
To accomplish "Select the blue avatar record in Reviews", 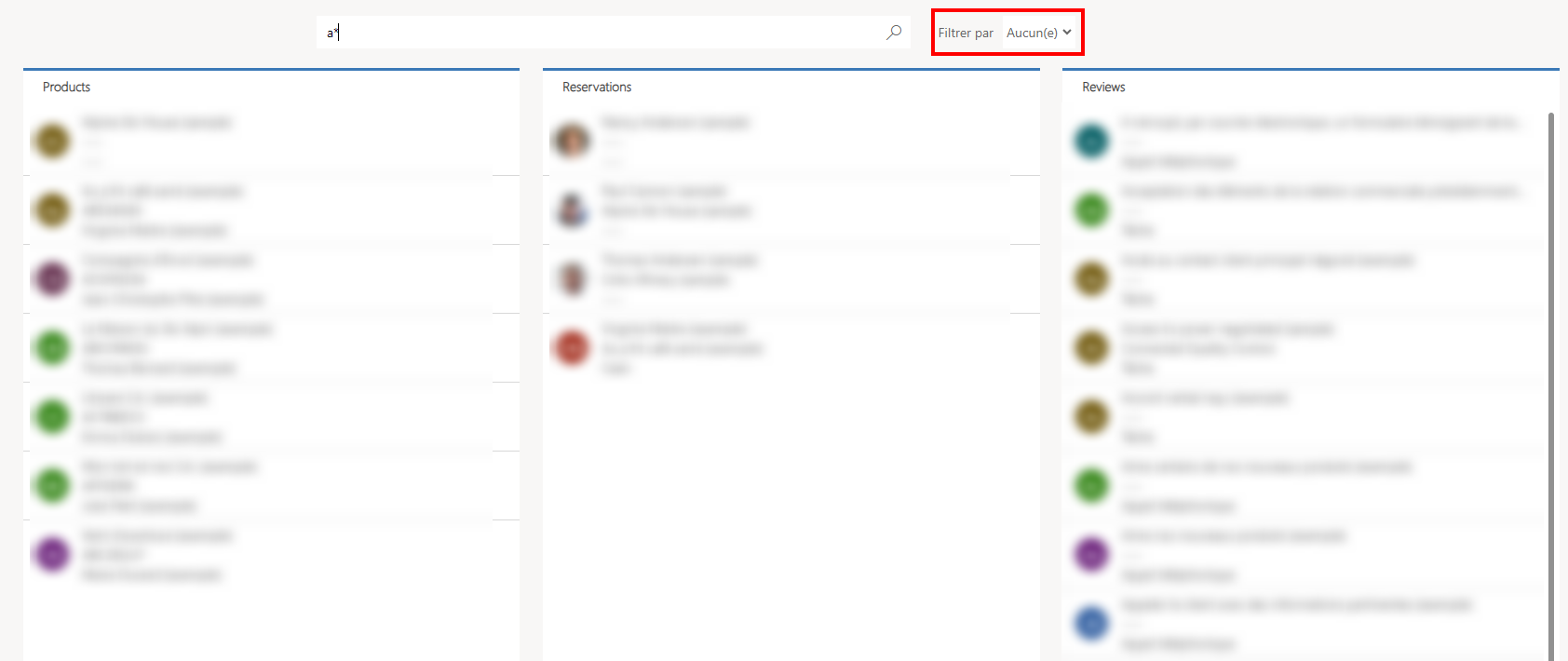I will (1304, 624).
